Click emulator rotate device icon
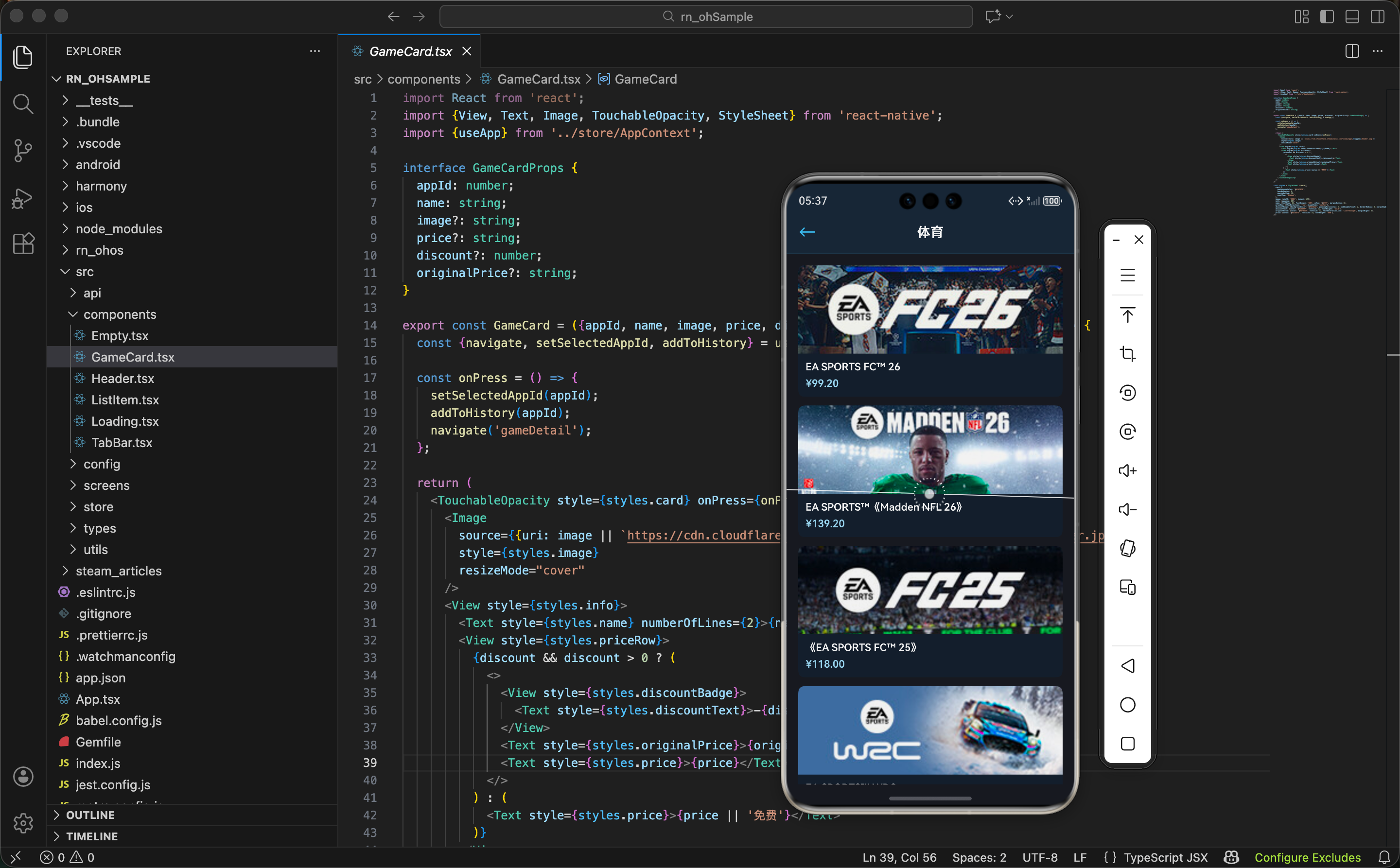 pyautogui.click(x=1127, y=548)
